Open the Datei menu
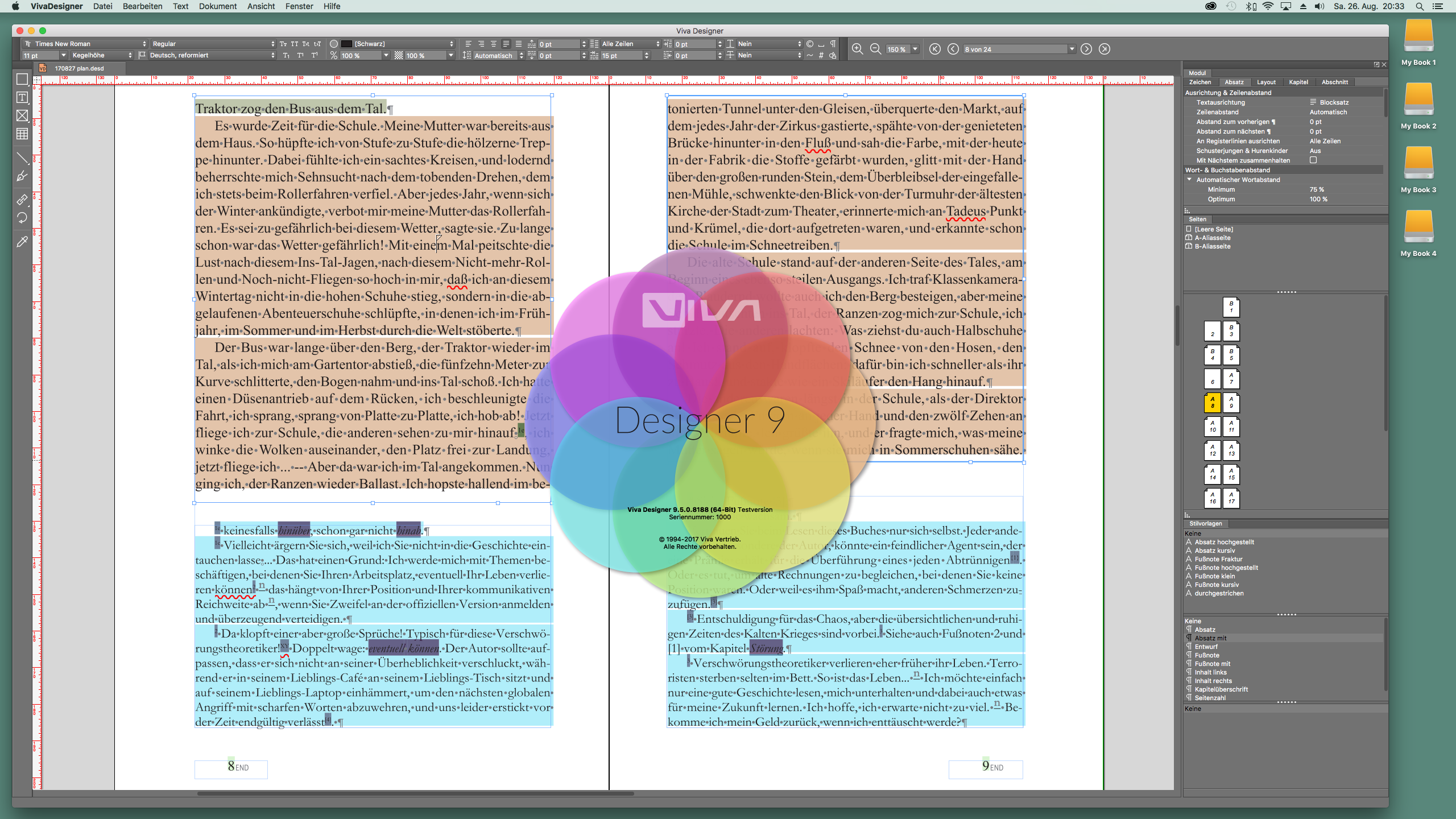The height and width of the screenshot is (819, 1456). point(103,6)
